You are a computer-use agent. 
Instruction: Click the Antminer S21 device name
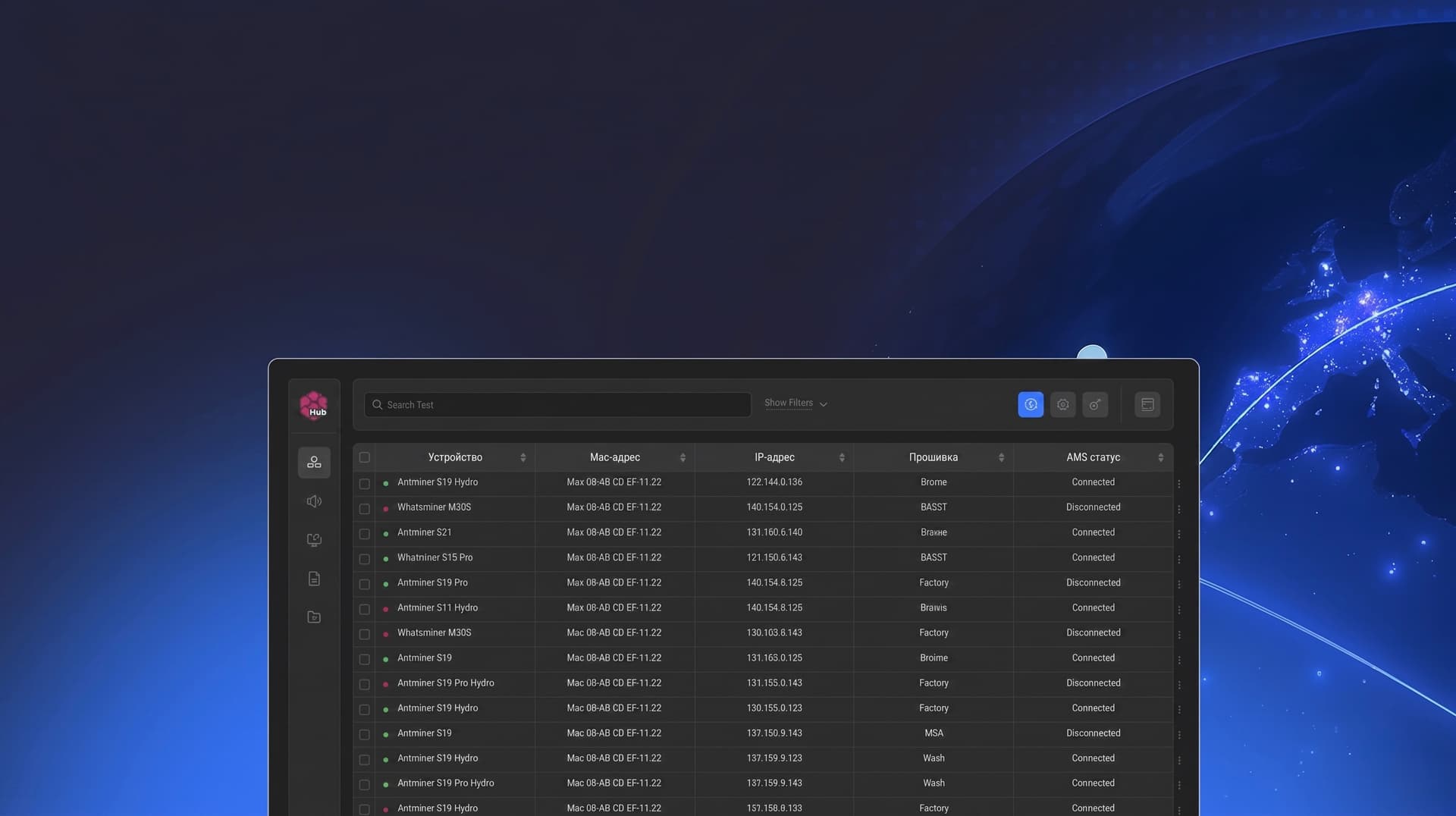point(424,532)
